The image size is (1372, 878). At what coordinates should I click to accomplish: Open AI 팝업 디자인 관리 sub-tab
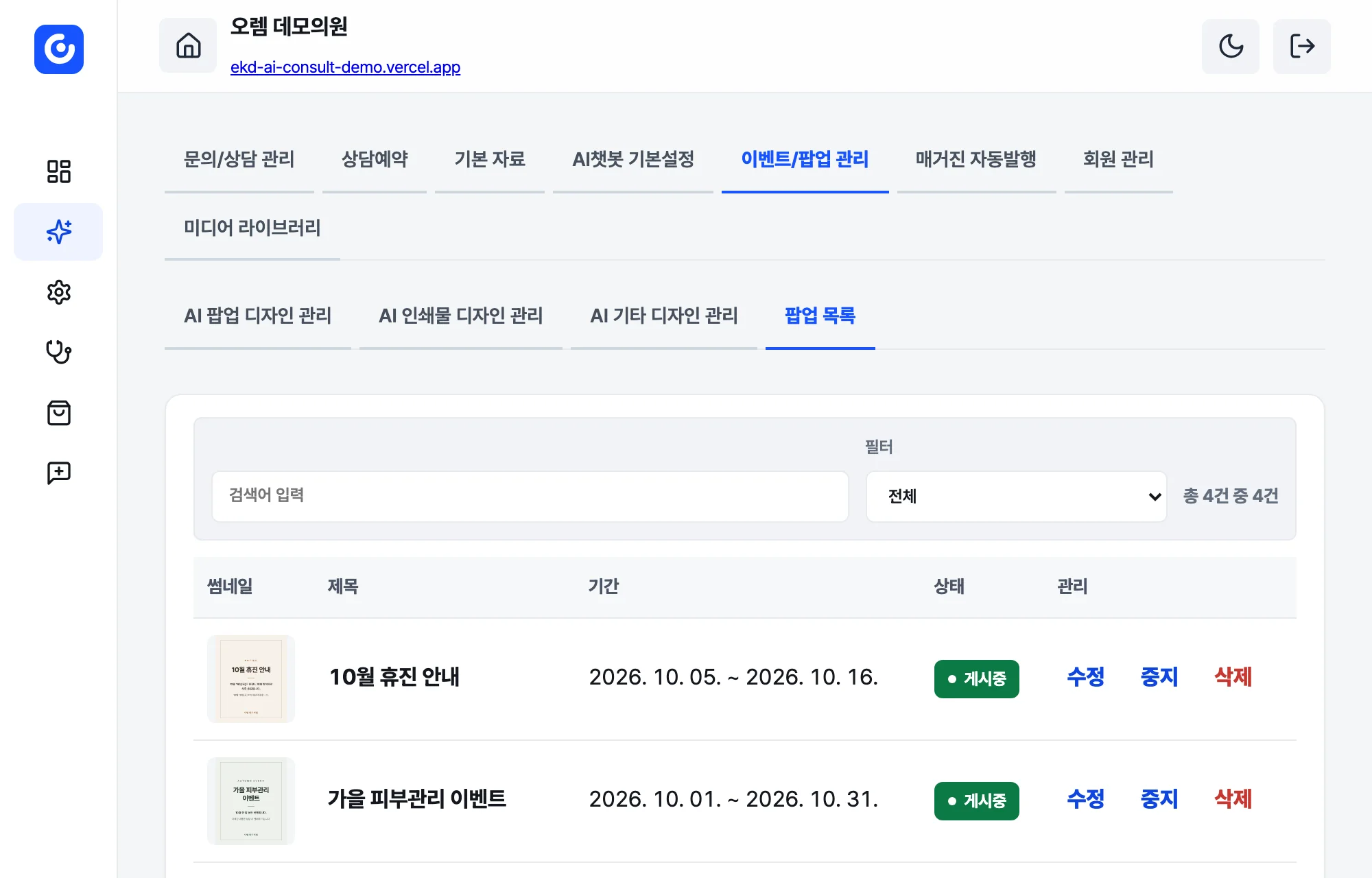258,316
